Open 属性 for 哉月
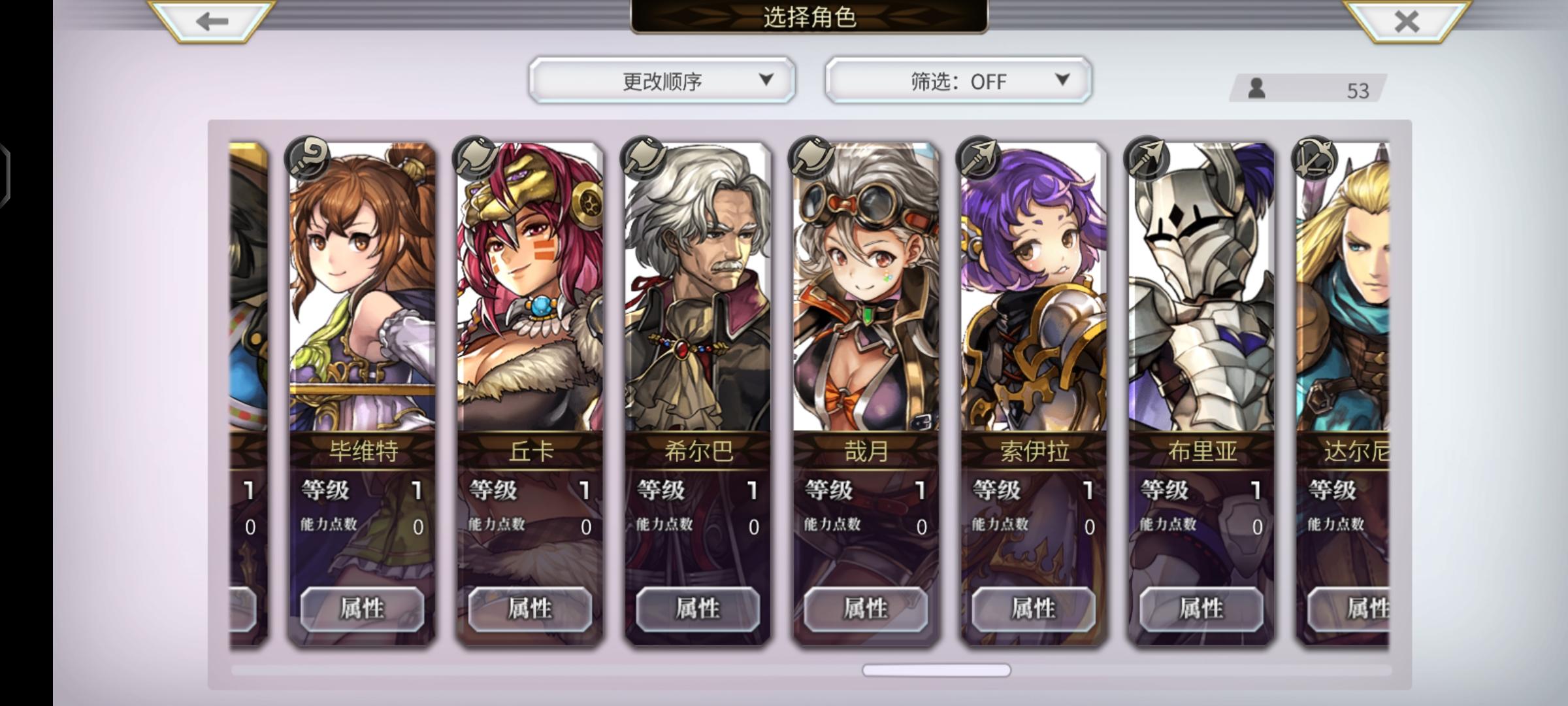1568x706 pixels. pos(866,609)
